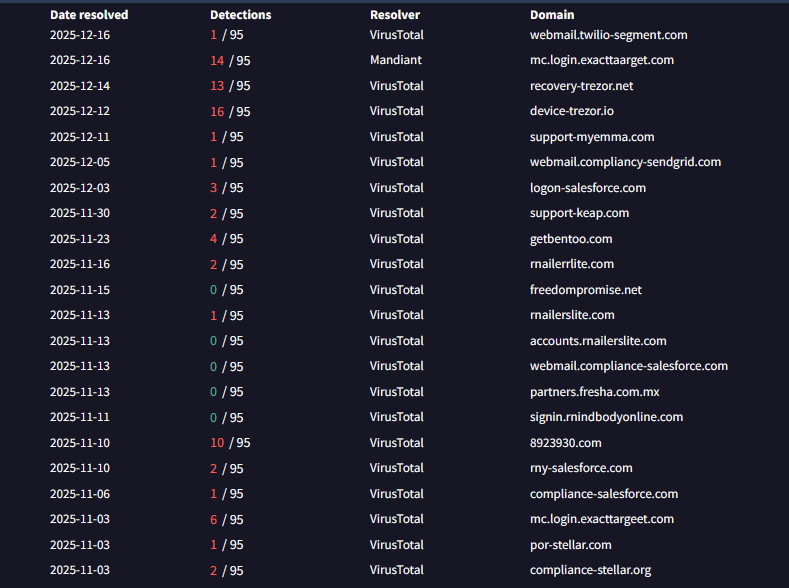Open webmail.compliancy-sendgrid.com domain link
This screenshot has height=588, width=789.
click(625, 162)
